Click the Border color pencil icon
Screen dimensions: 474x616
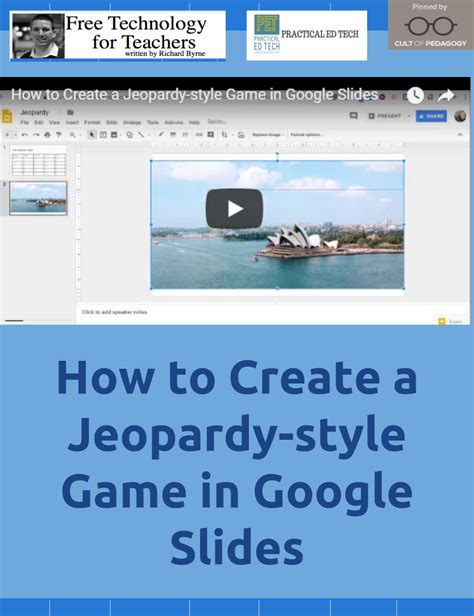[x=161, y=134]
